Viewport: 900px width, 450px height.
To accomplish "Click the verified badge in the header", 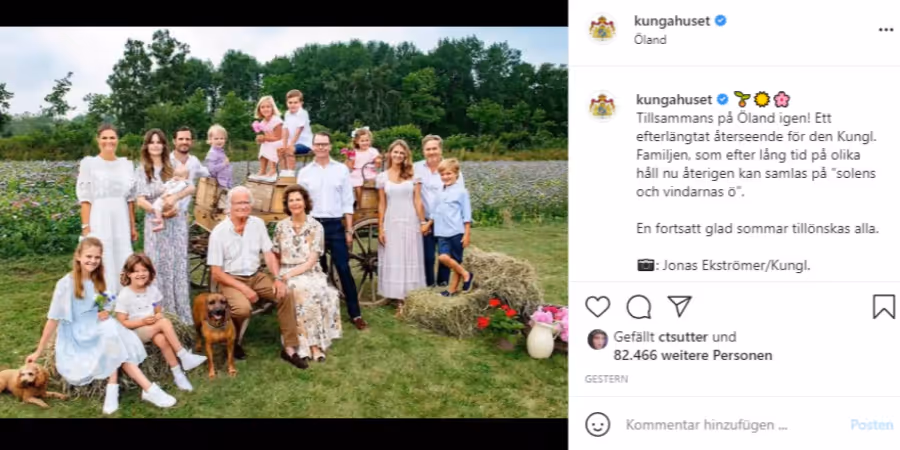I will [720, 21].
